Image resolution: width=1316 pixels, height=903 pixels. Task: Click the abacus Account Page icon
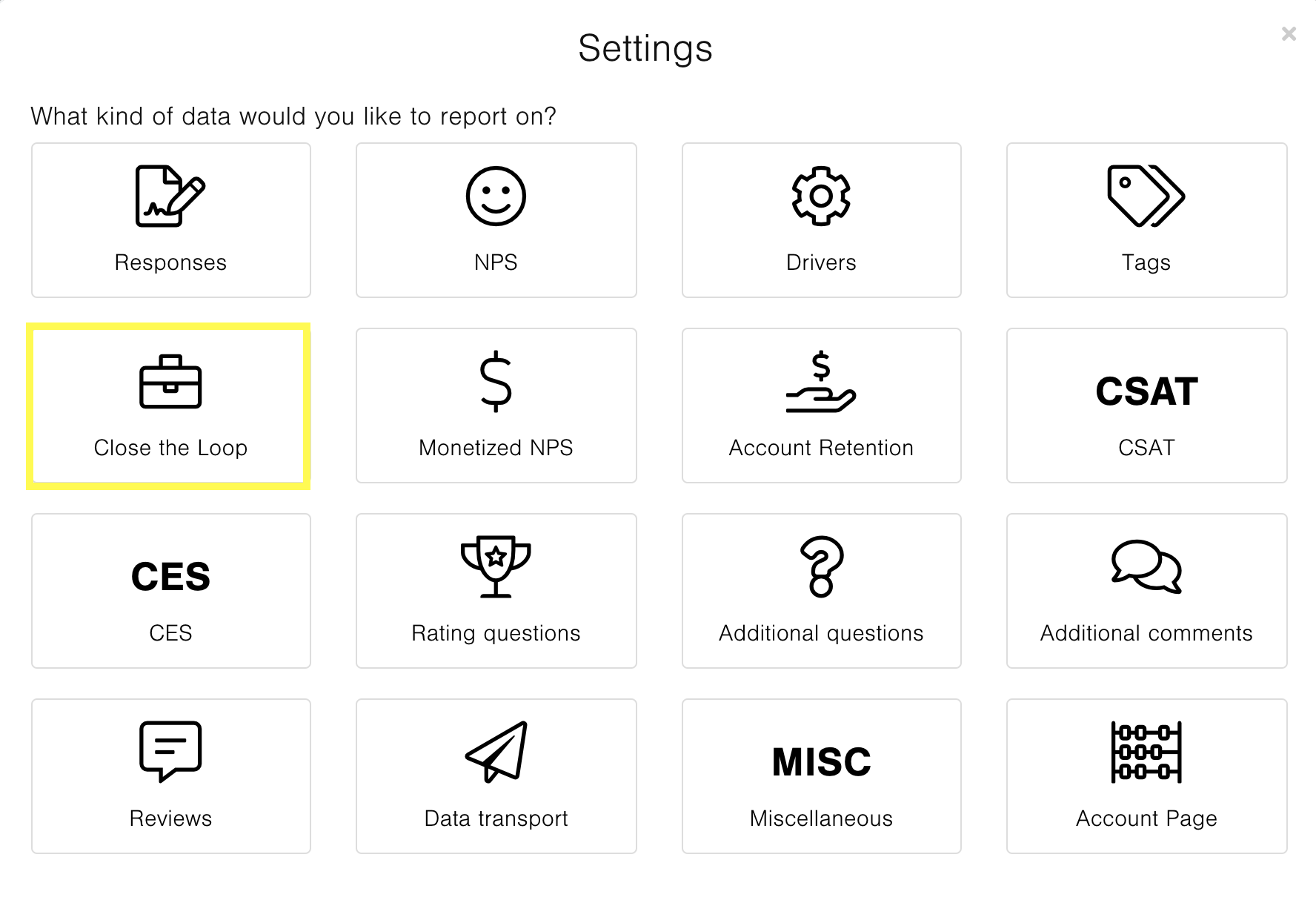pyautogui.click(x=1145, y=752)
